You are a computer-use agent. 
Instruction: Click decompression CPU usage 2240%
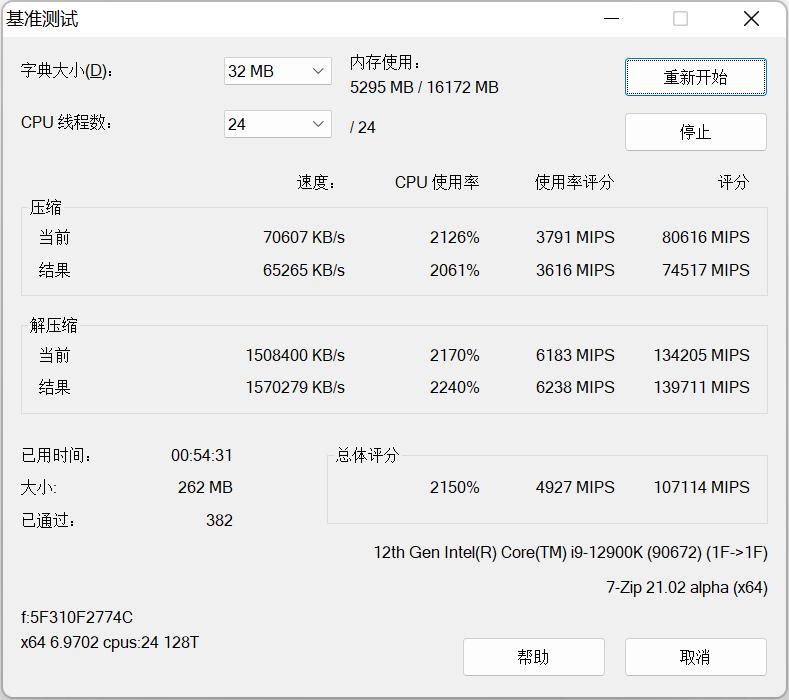coord(454,387)
